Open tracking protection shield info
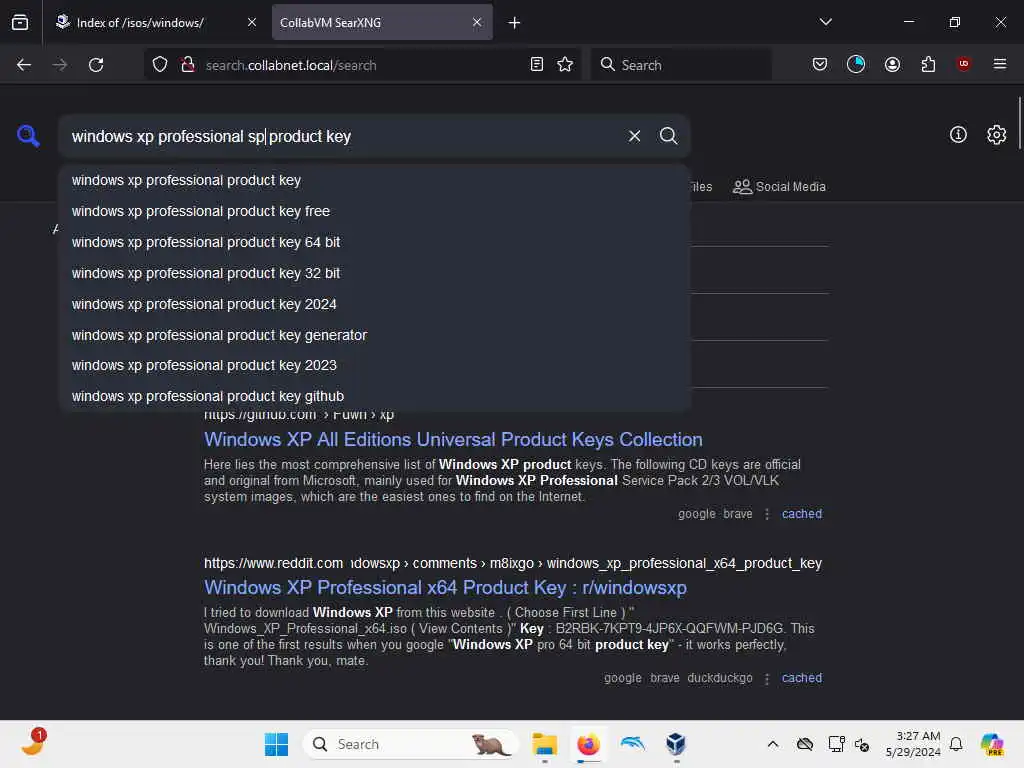1024x768 pixels. [160, 65]
